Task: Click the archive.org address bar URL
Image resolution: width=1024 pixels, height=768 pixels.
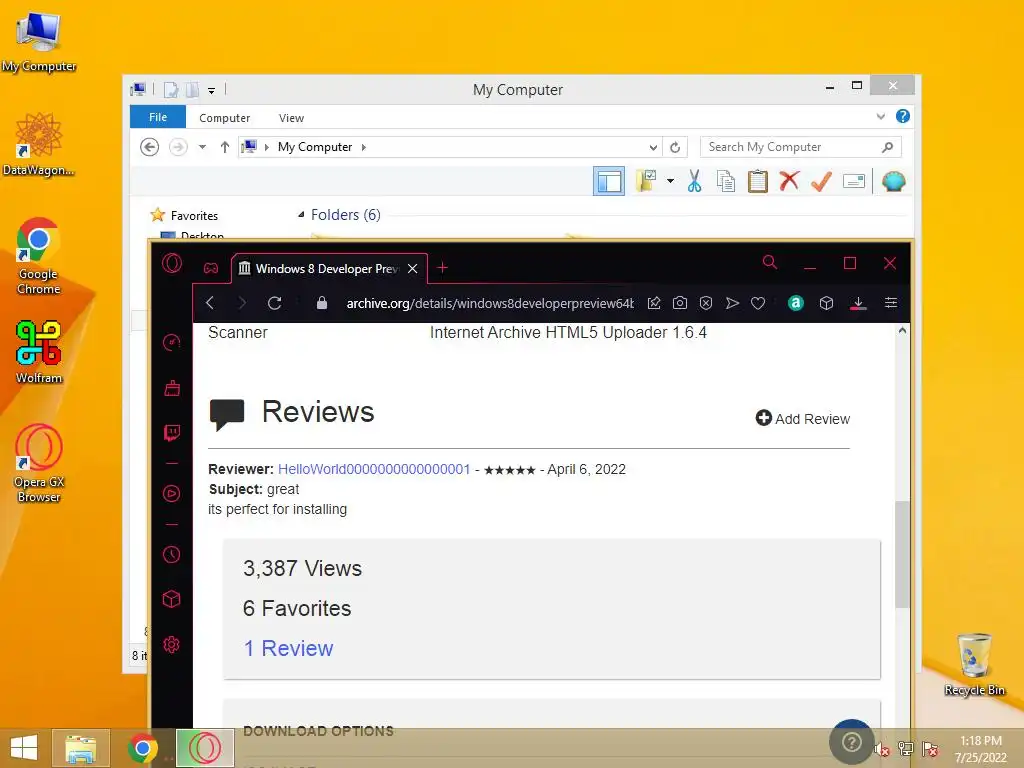Action: pyautogui.click(x=490, y=303)
